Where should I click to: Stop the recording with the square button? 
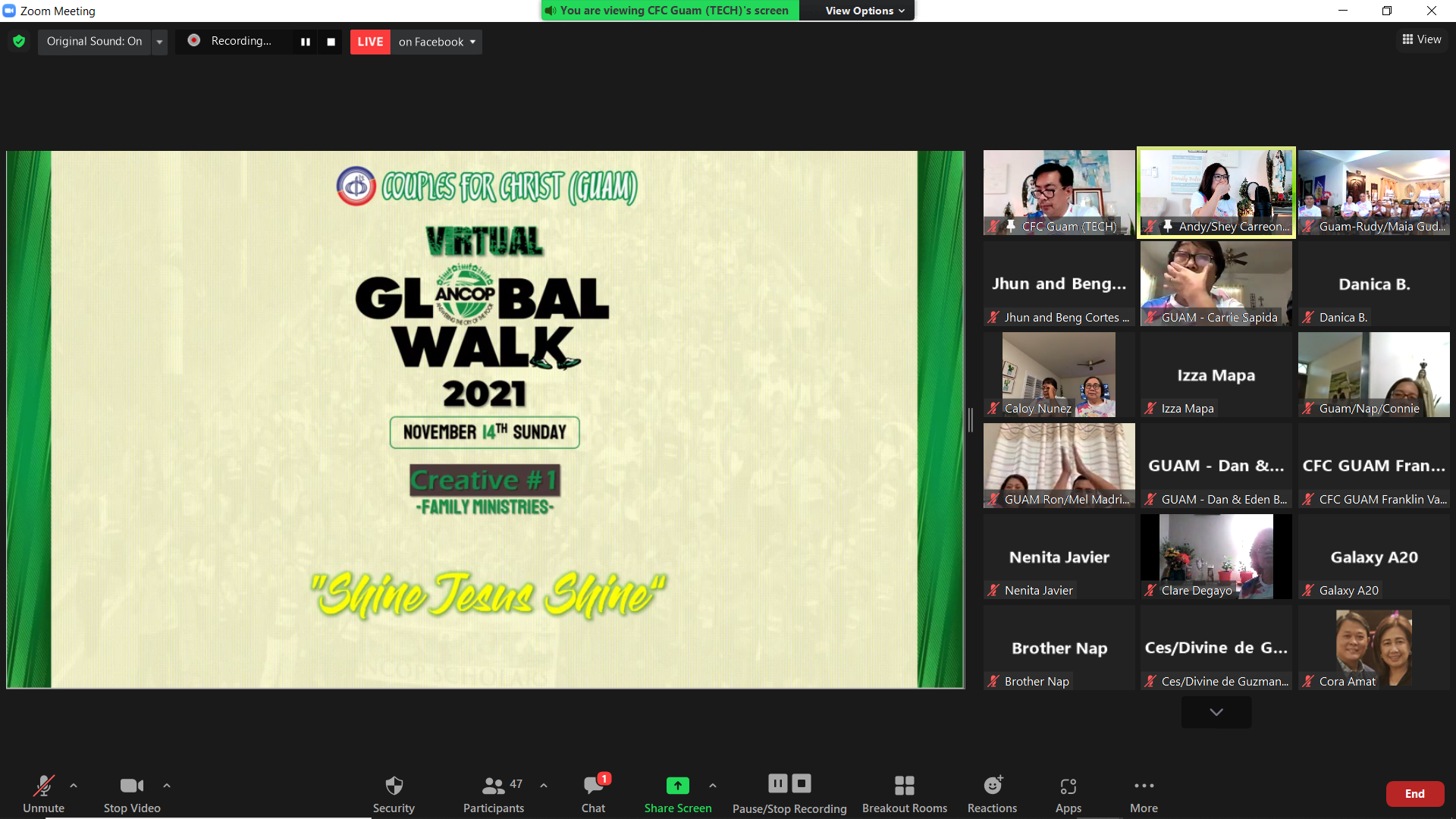pos(331,42)
